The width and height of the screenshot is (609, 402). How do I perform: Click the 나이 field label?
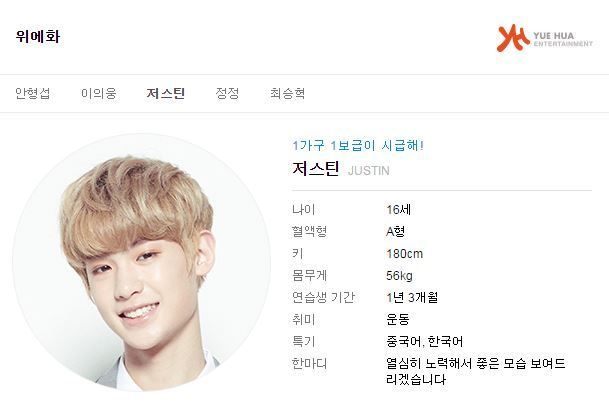[303, 210]
